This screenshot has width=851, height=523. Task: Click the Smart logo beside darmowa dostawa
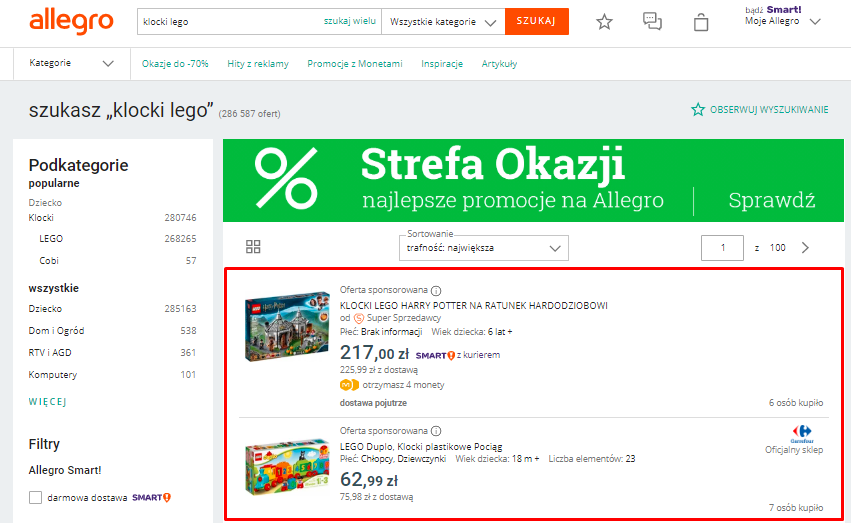[x=151, y=498]
